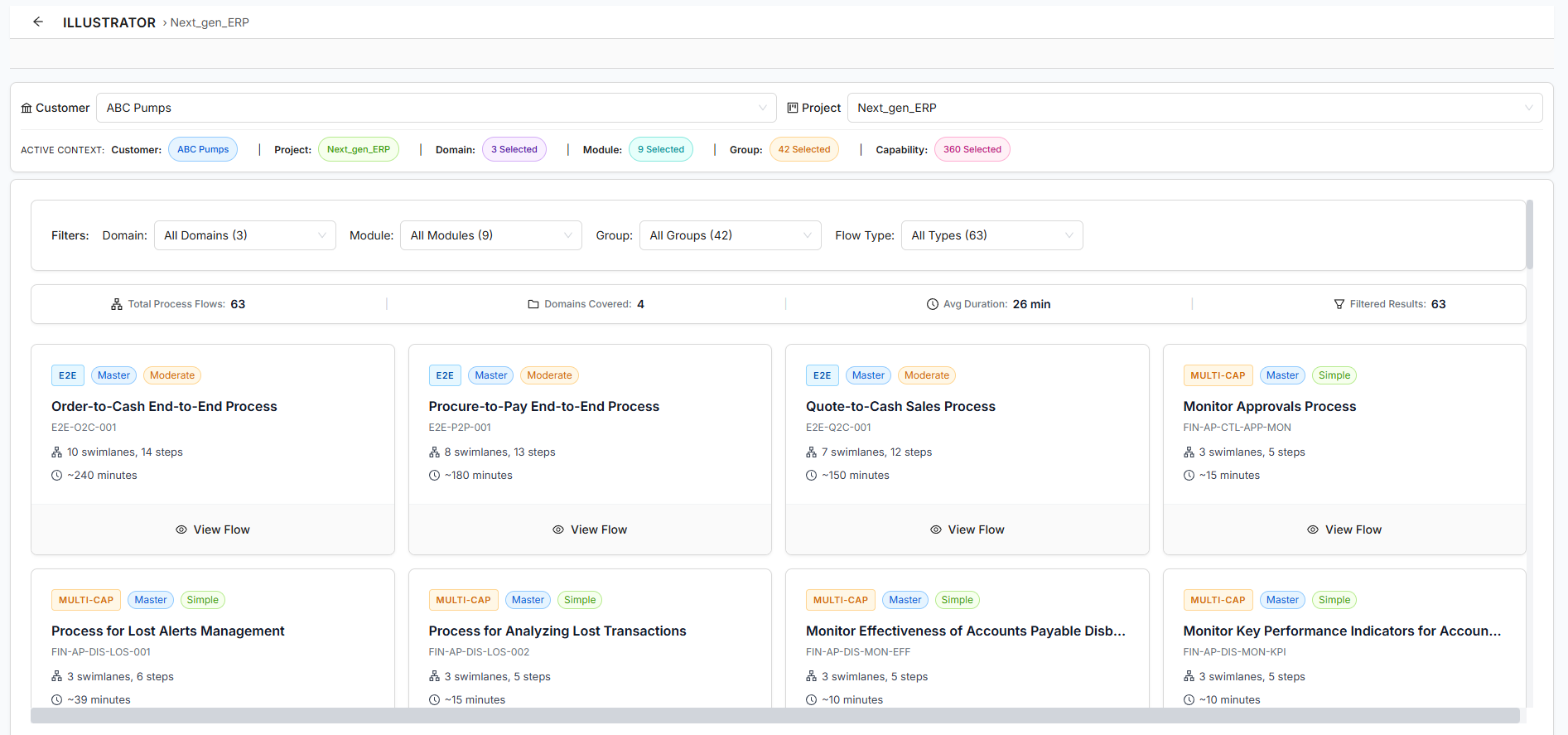The width and height of the screenshot is (1568, 735).
Task: Click the back arrow icon
Action: (38, 22)
